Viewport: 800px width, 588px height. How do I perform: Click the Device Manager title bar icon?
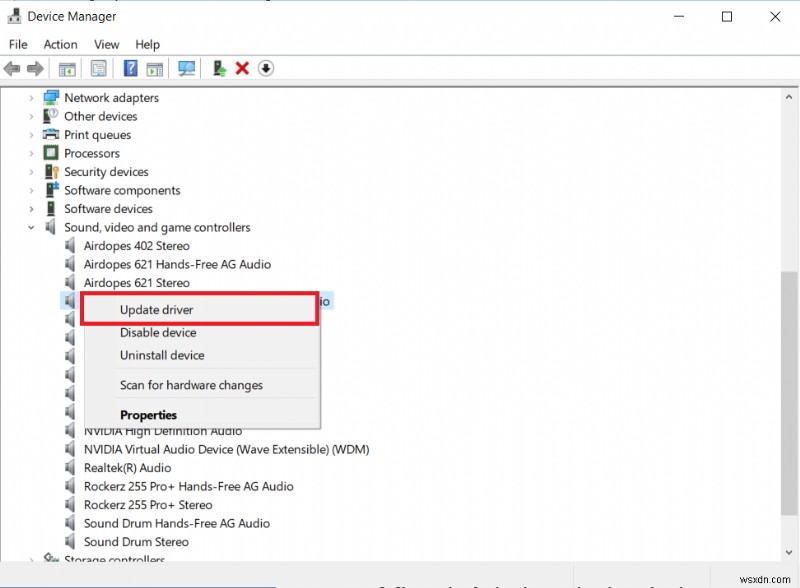point(14,16)
